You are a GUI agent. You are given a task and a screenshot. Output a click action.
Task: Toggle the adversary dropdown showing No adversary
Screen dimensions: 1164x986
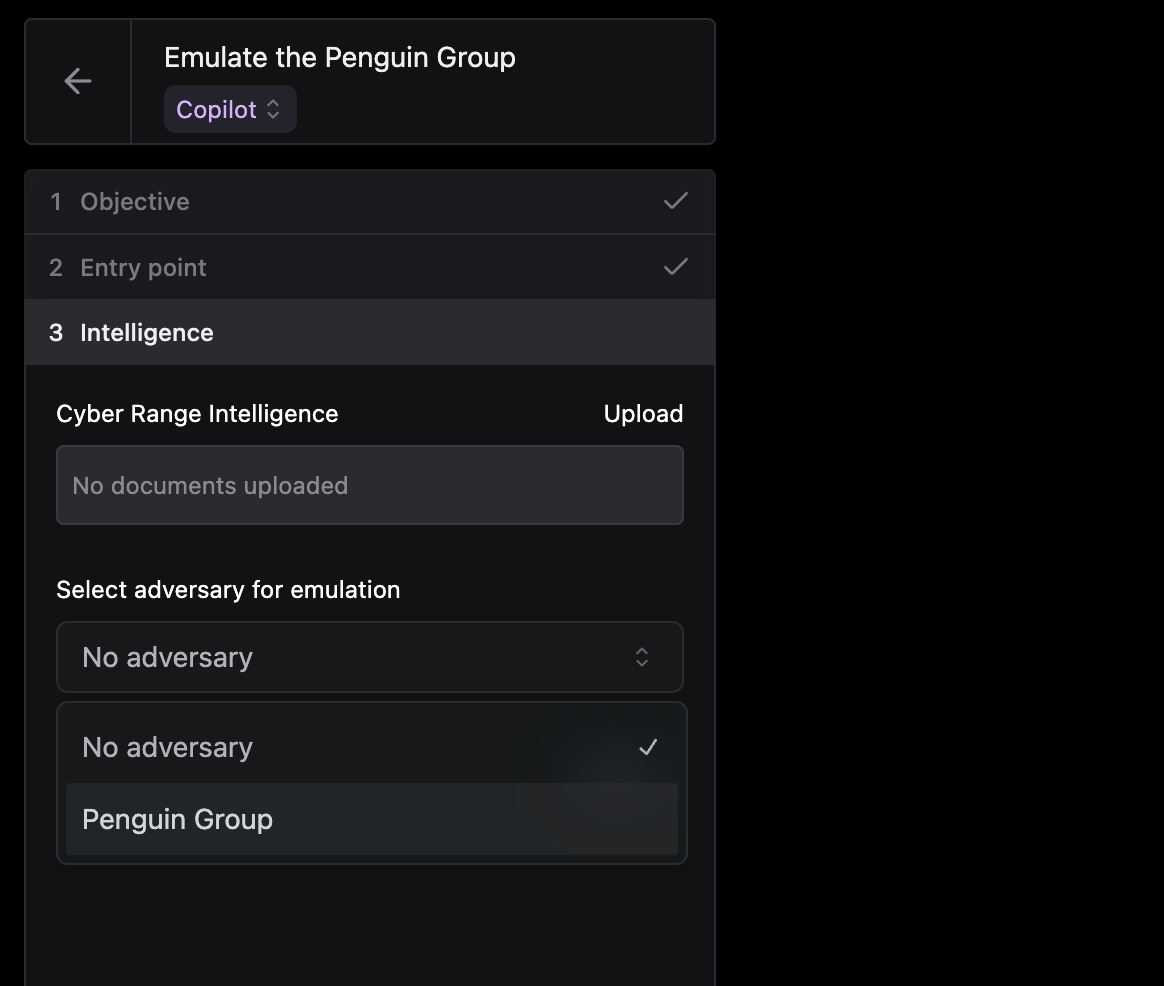(370, 657)
